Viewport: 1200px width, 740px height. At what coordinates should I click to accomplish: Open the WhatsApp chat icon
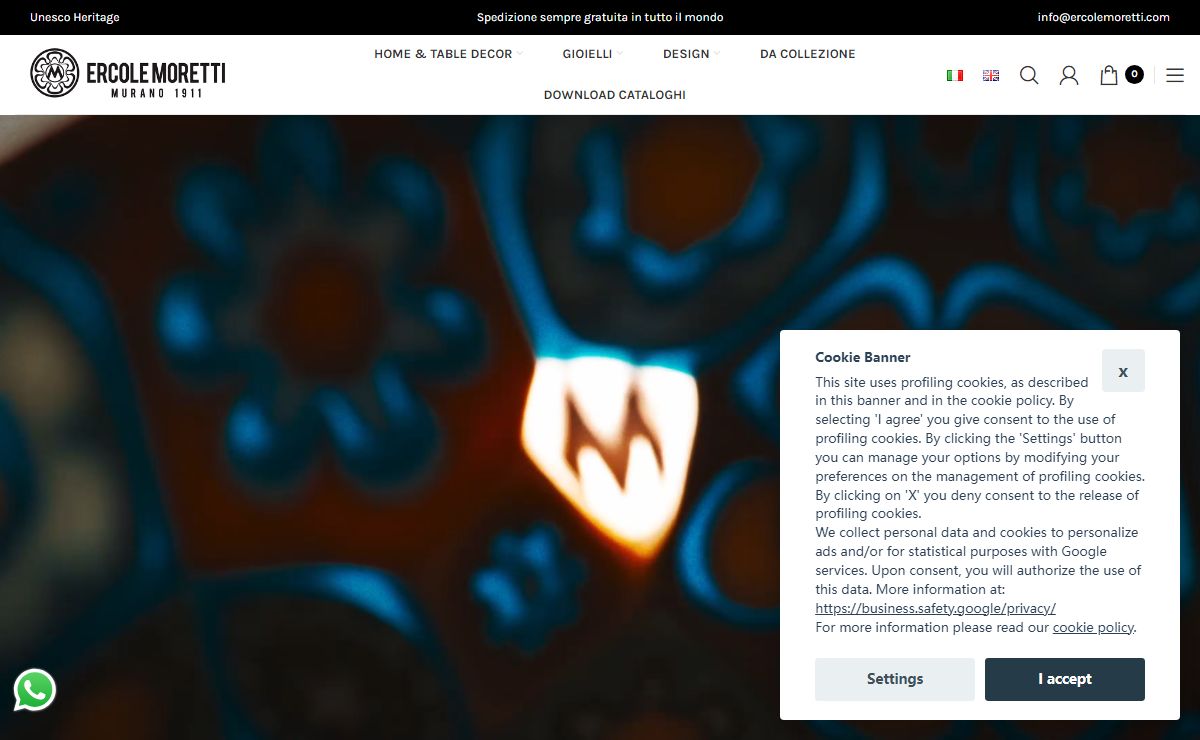35,690
